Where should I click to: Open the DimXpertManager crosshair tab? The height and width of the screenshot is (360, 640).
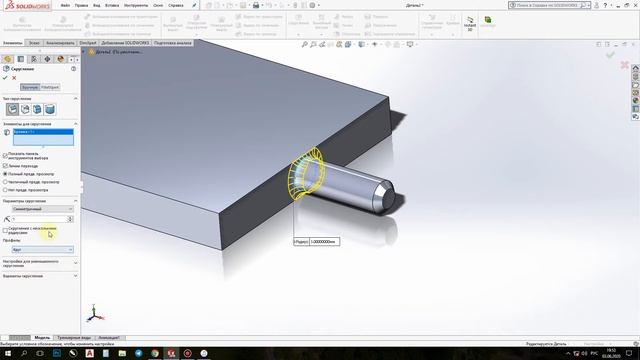(x=47, y=59)
